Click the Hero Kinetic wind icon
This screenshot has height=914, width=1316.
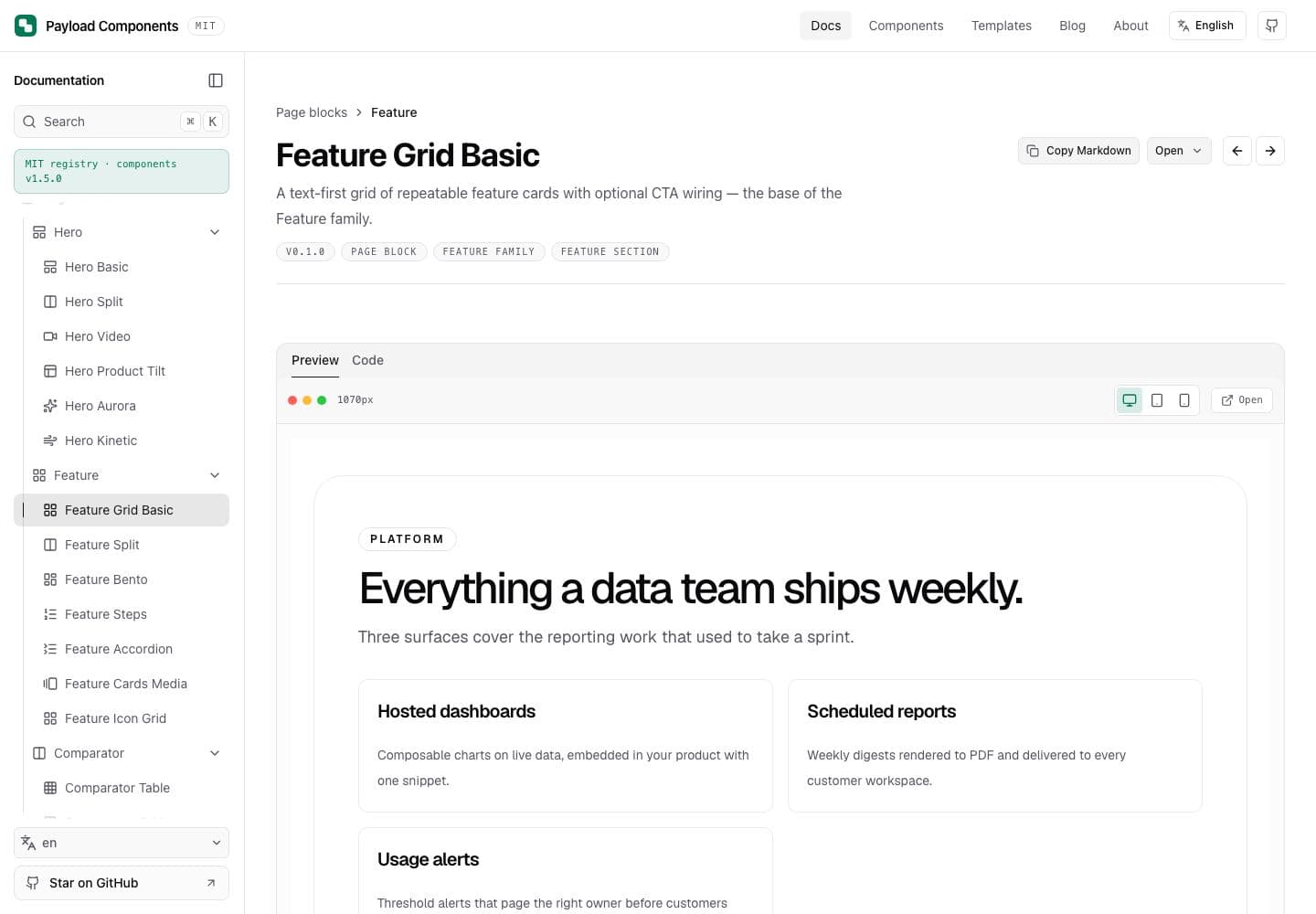tap(50, 441)
